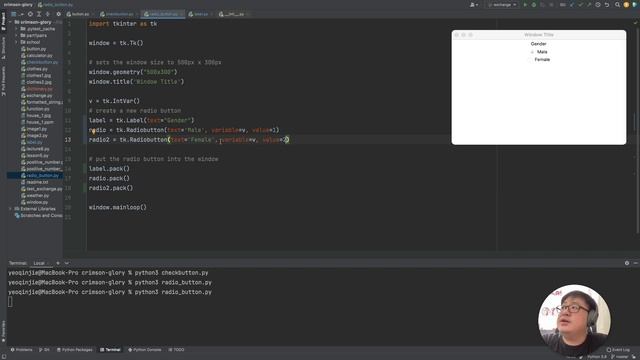Start debugging with the green bug icon
The width and height of the screenshot is (640, 360).
pos(533,5)
